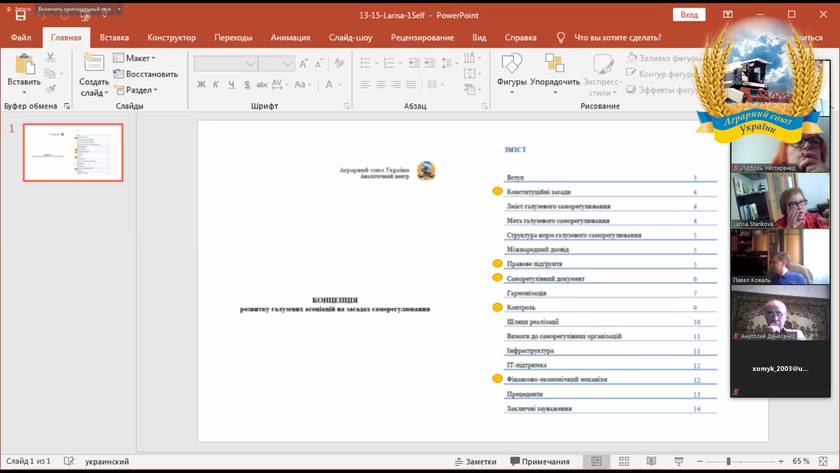Click the Copy icon in clipboard group
Image resolution: width=840 pixels, height=473 pixels.
pyautogui.click(x=50, y=73)
